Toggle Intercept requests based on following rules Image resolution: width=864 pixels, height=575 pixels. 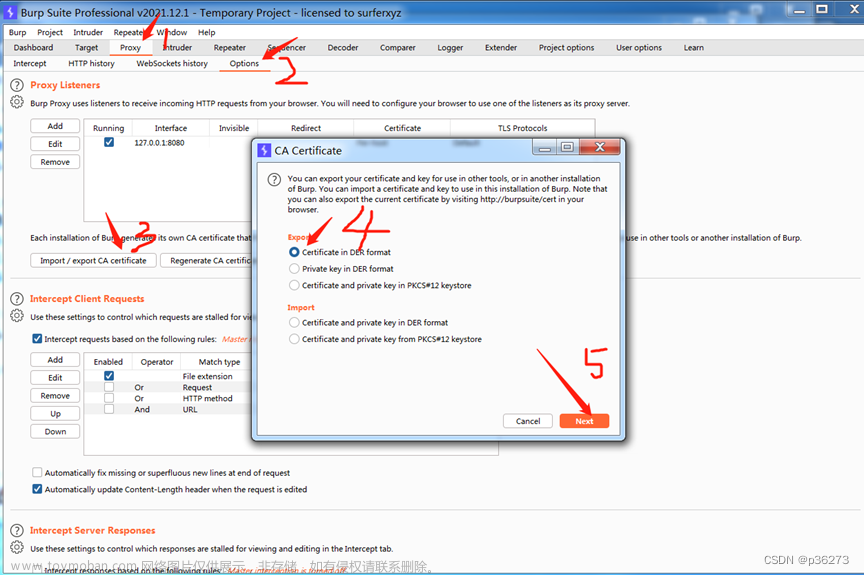[37, 339]
